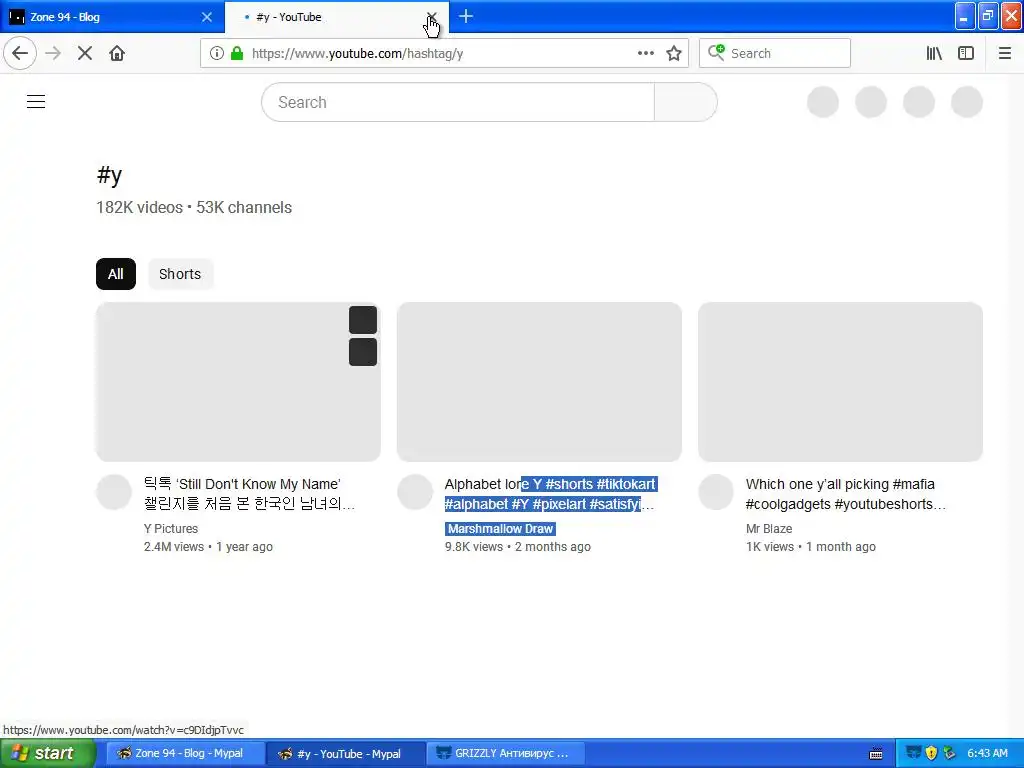1024x768 pixels.
Task: Click the #y hashtag heading
Action: (x=109, y=175)
